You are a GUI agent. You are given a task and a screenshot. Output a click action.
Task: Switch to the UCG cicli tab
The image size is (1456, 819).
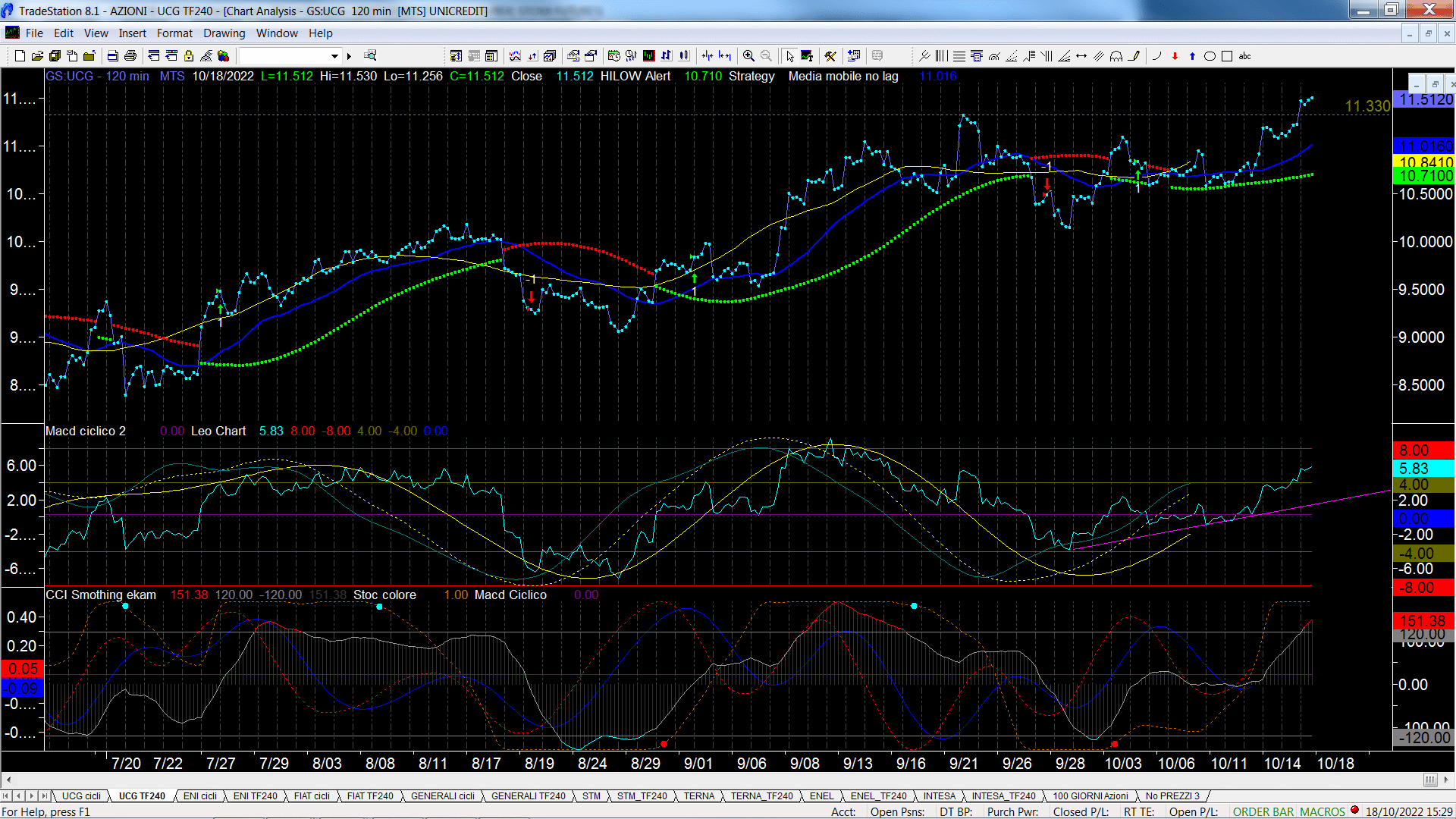coord(81,795)
